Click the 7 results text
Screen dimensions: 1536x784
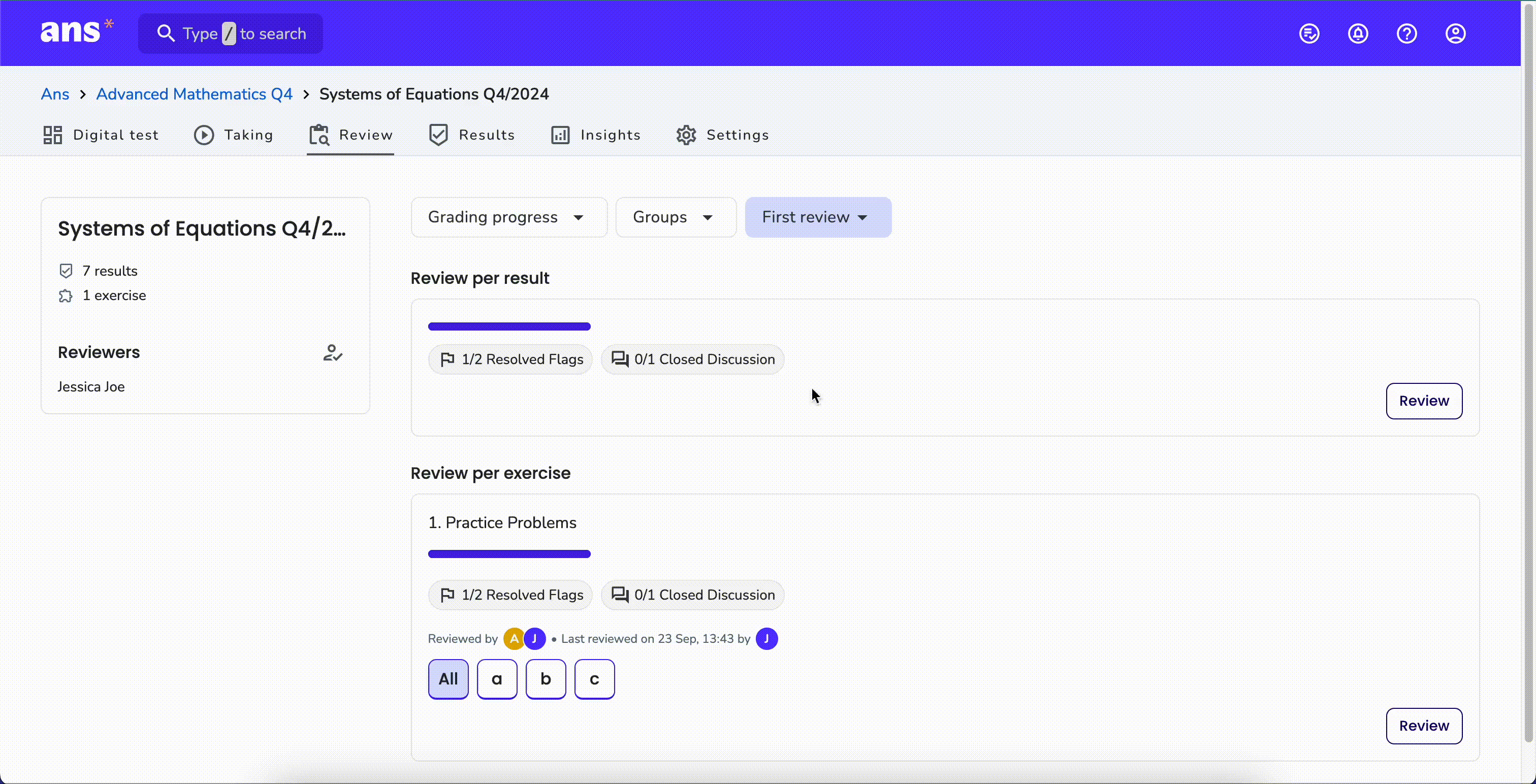point(110,271)
